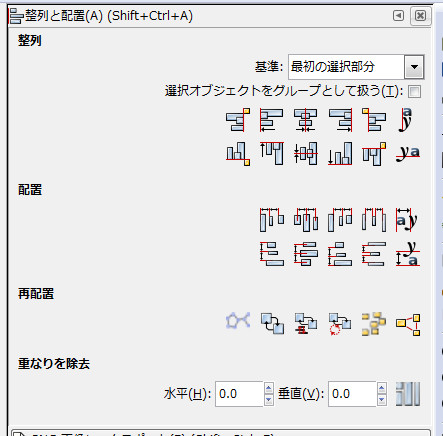Click the align left edges icon
The width and height of the screenshot is (443, 436).
272,120
